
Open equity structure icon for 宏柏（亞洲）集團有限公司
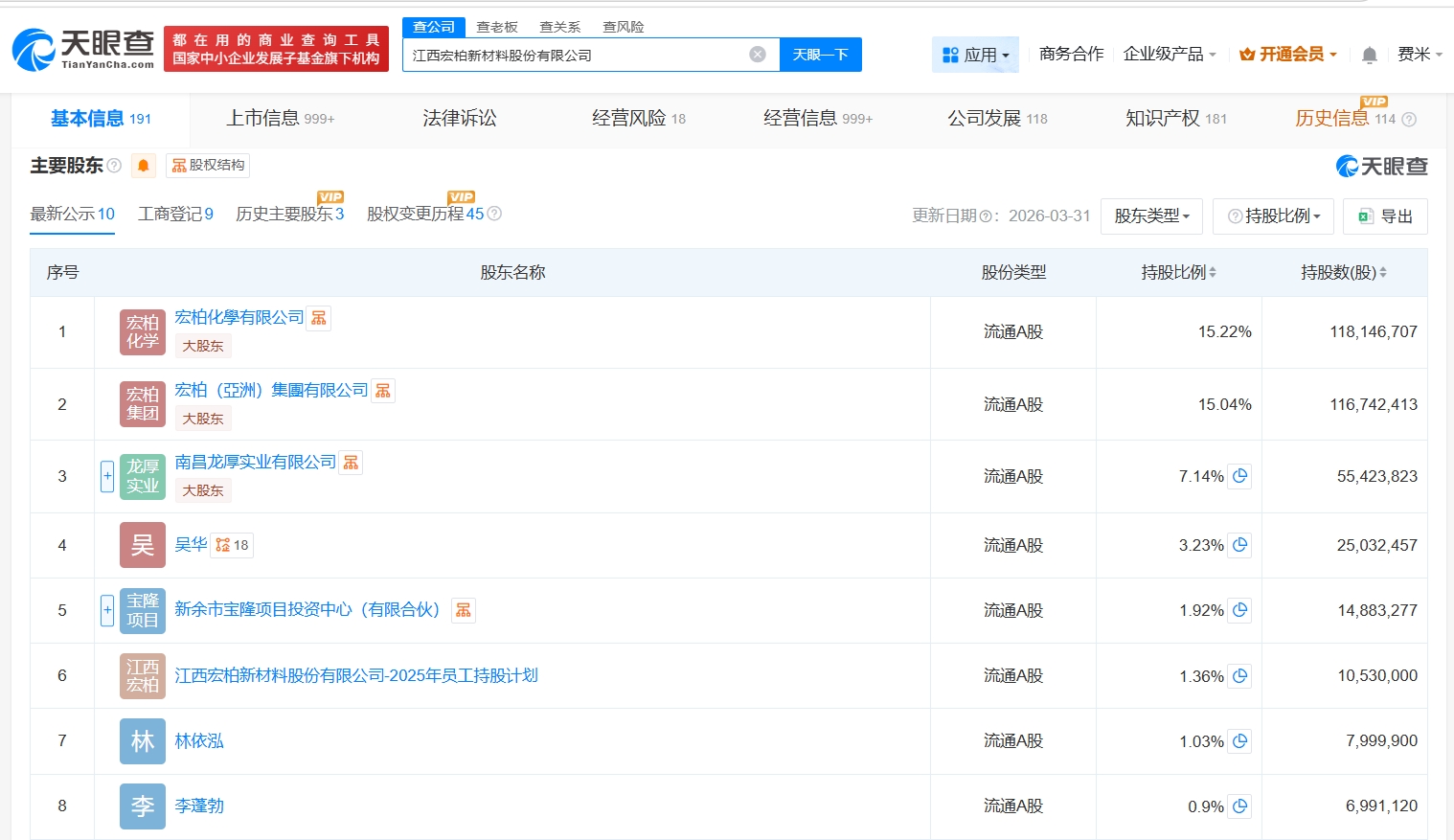[383, 391]
